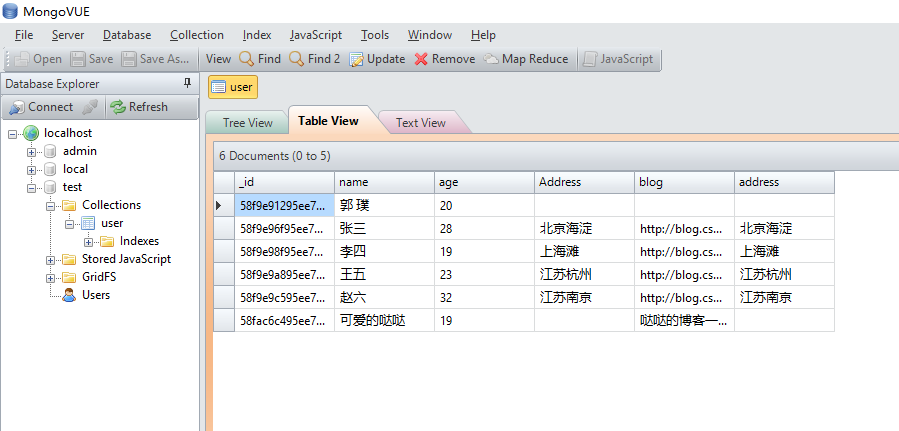Click the yellow user document tab

coord(233,87)
